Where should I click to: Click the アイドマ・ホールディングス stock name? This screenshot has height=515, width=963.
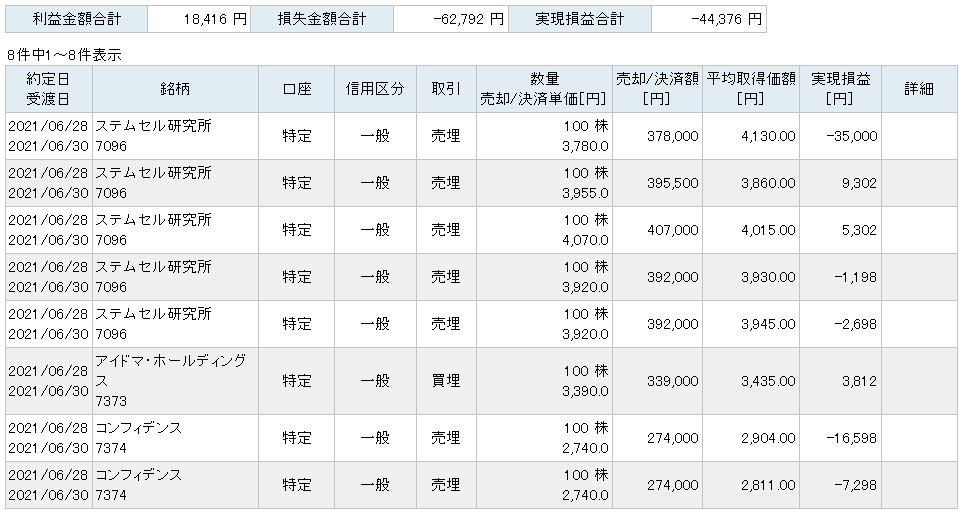[x=171, y=371]
